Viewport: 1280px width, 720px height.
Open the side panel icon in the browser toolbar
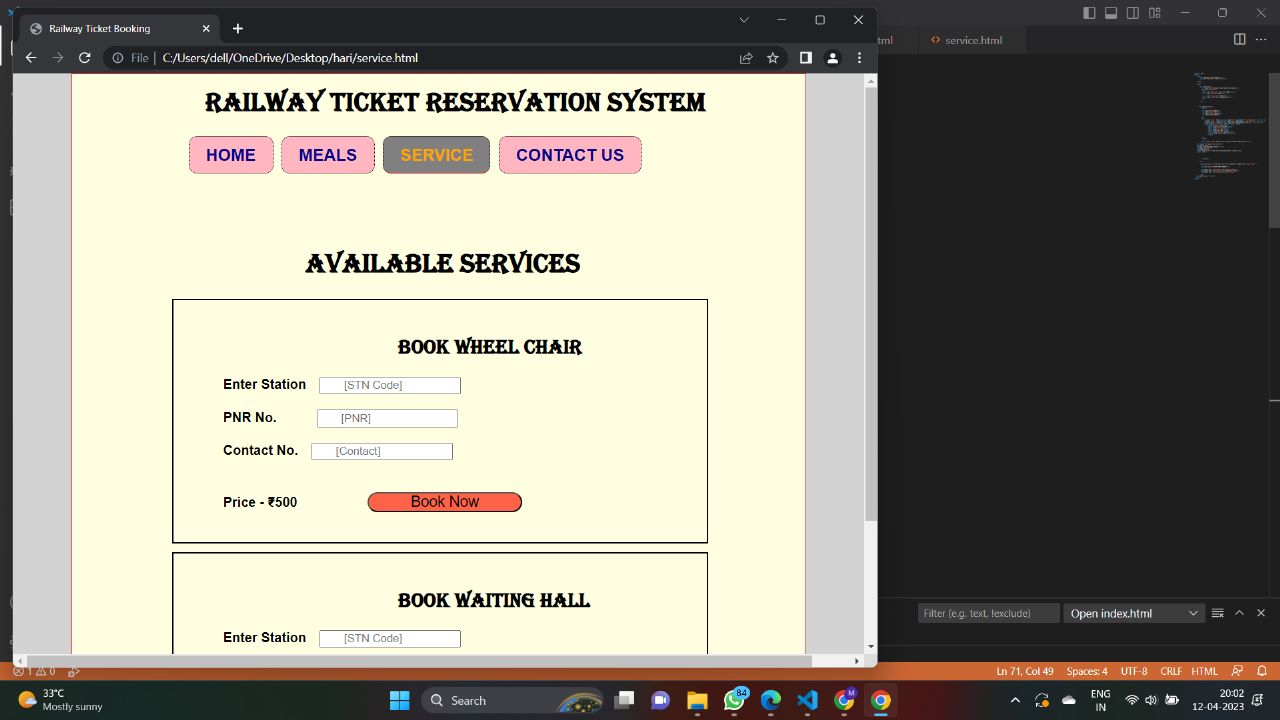(805, 57)
